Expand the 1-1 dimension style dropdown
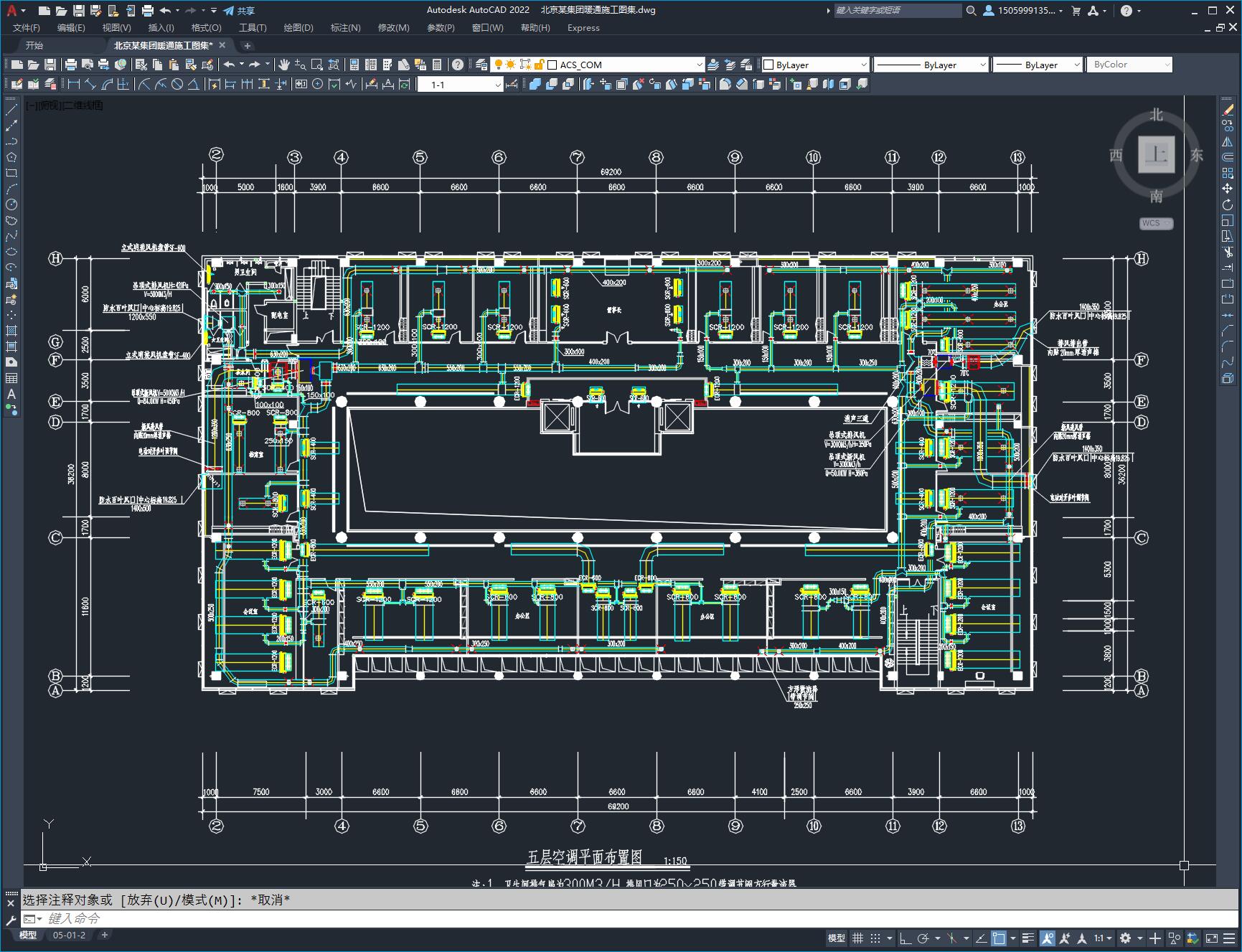The image size is (1242, 952). click(497, 85)
